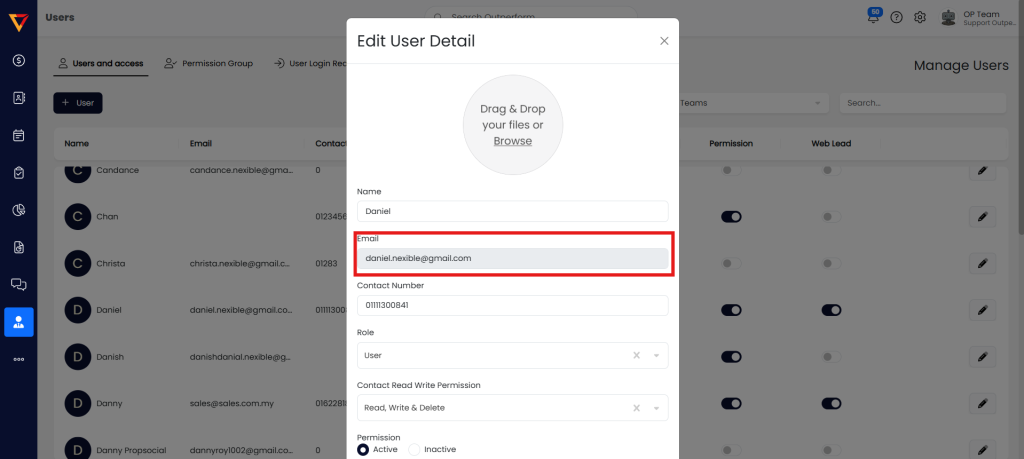Open the chat bubbles sidebar icon
The image size is (1024, 459).
click(18, 284)
